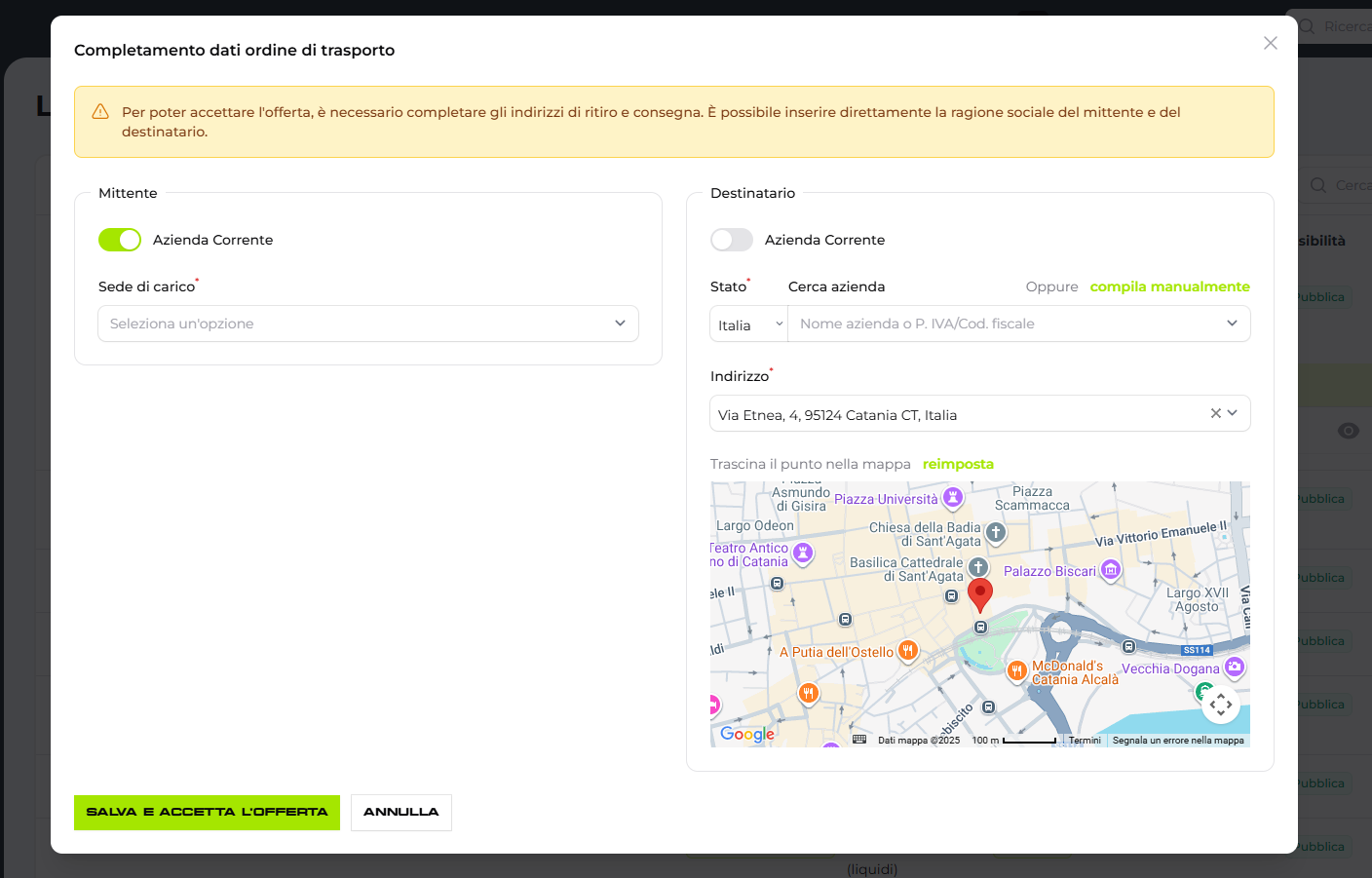Click the A Putia dell'Ostello restaurant marker
1372x878 pixels.
(x=908, y=651)
